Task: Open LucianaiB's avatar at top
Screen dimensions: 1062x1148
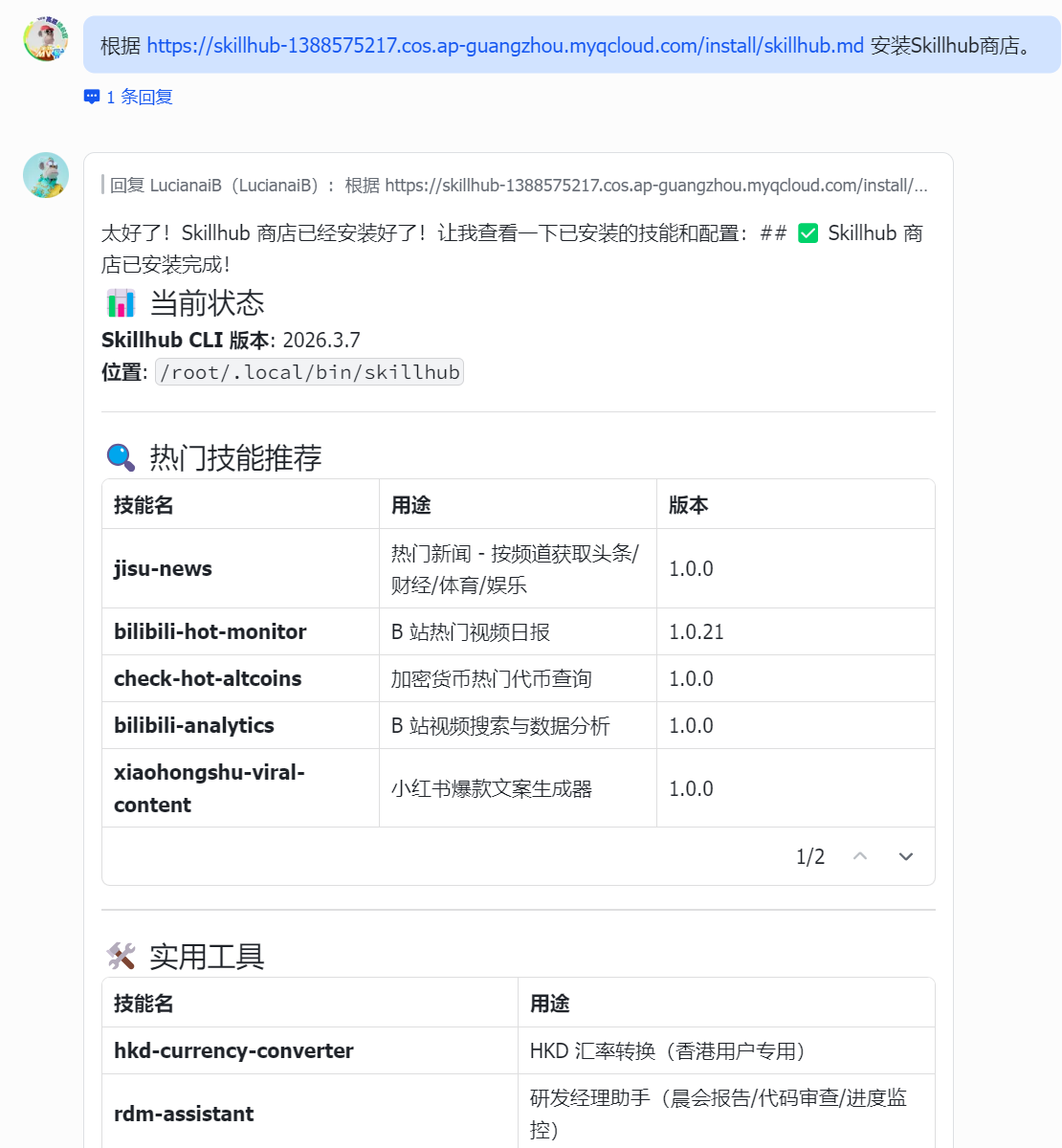Action: (46, 39)
